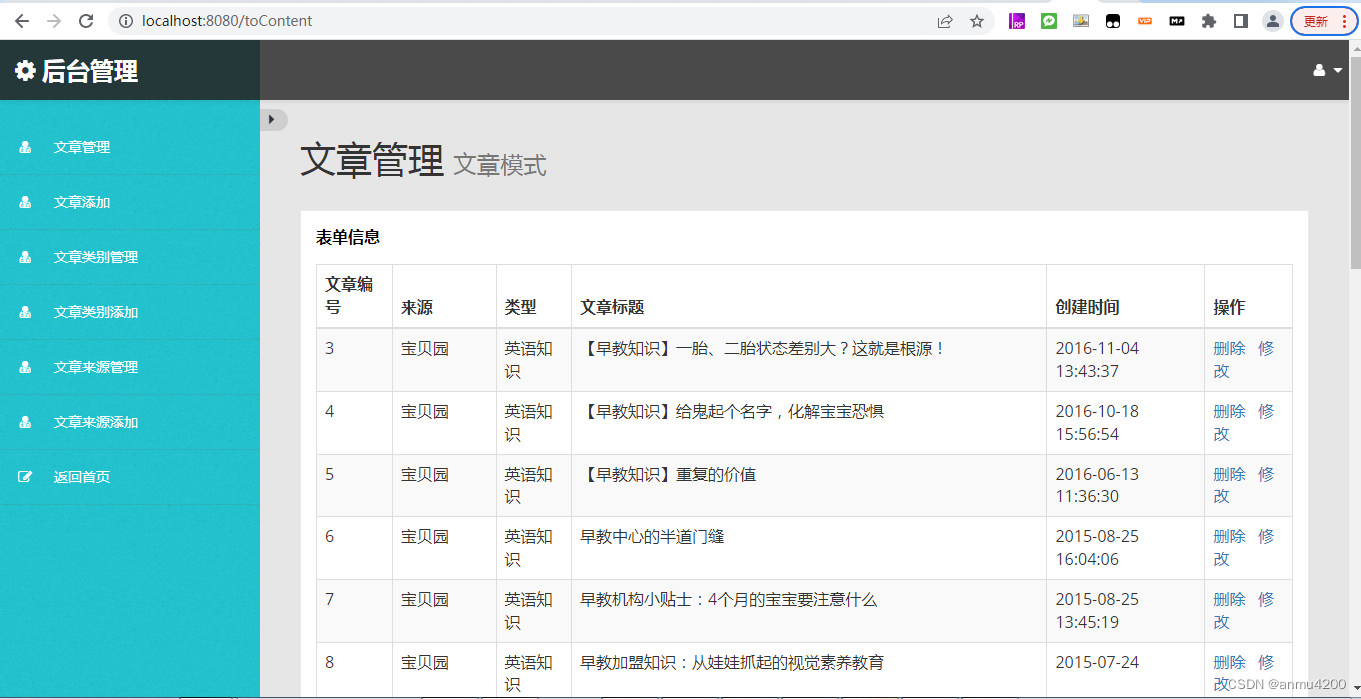Click the 类型 column header
Viewport: 1361px width, 699px height.
(x=520, y=307)
